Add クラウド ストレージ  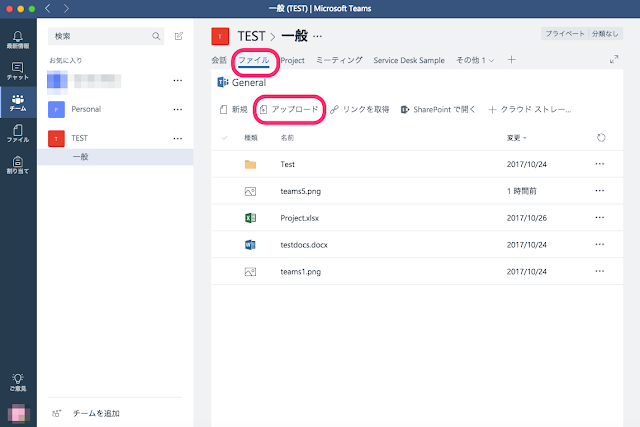pyautogui.click(x=530, y=109)
